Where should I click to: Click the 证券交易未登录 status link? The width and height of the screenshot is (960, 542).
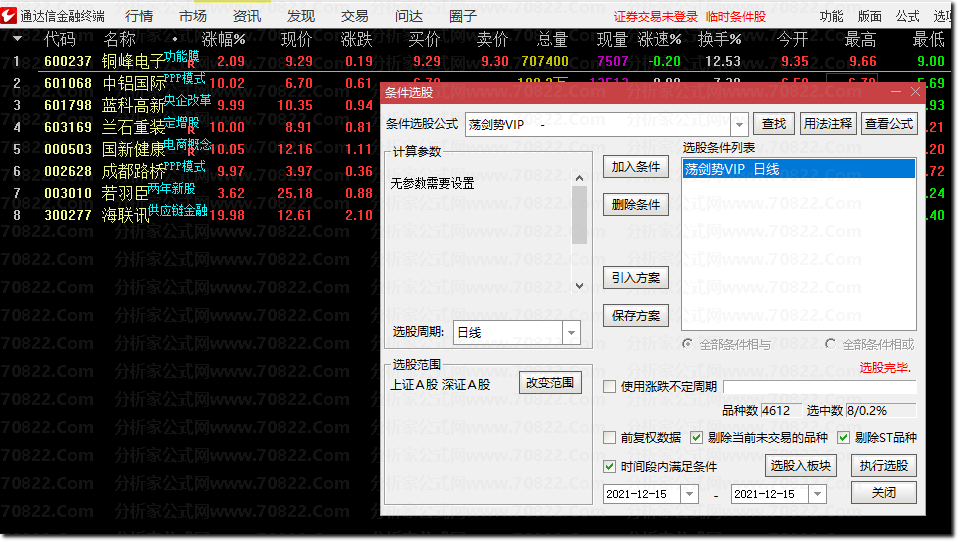[x=656, y=17]
